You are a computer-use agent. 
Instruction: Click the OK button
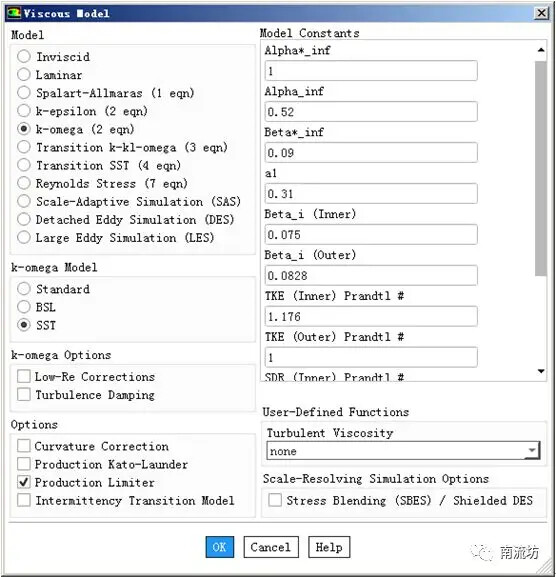pyautogui.click(x=220, y=547)
